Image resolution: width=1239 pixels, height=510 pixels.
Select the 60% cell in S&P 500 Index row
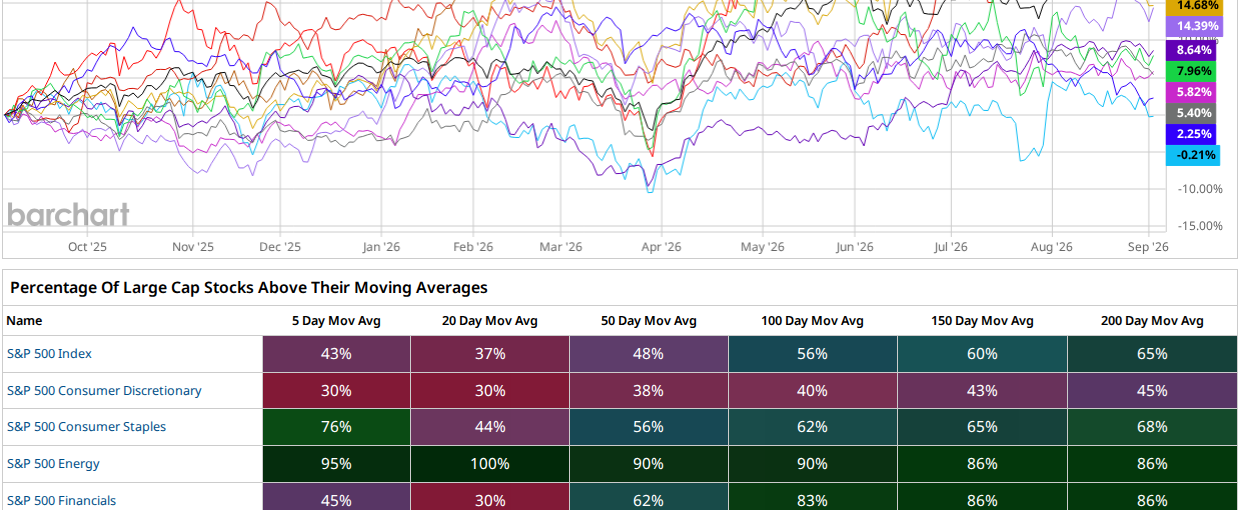point(982,354)
